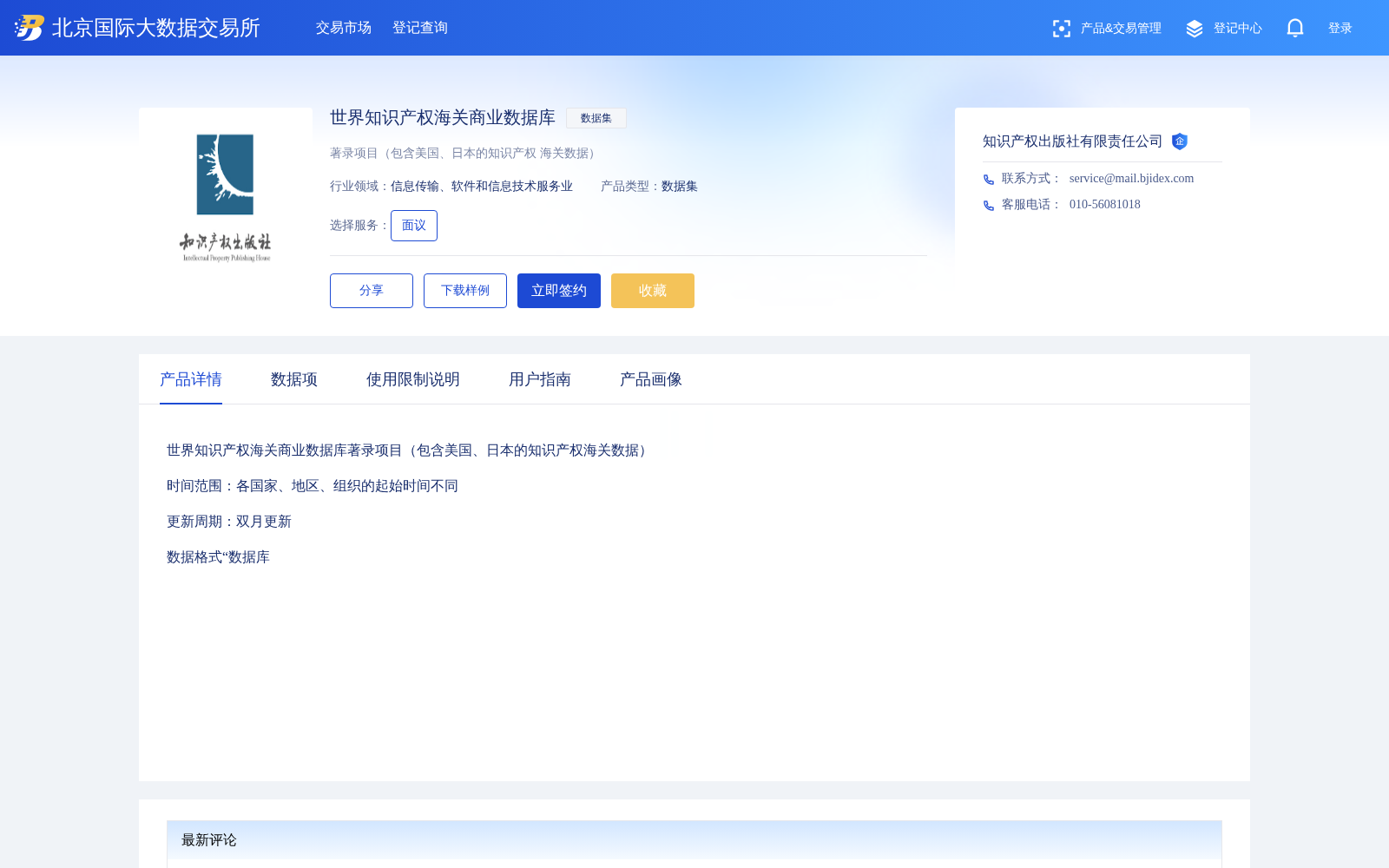Click the 北京国际大数据交易所 site title

pyautogui.click(x=156, y=28)
